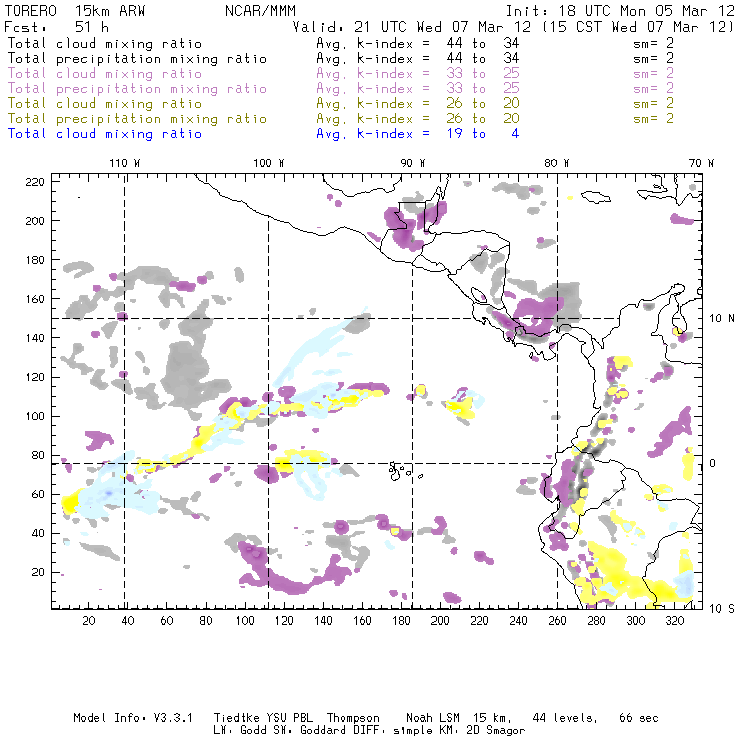This screenshot has height=740, width=740.
Task: Click the '70 W' longitude label
Action: point(701,163)
